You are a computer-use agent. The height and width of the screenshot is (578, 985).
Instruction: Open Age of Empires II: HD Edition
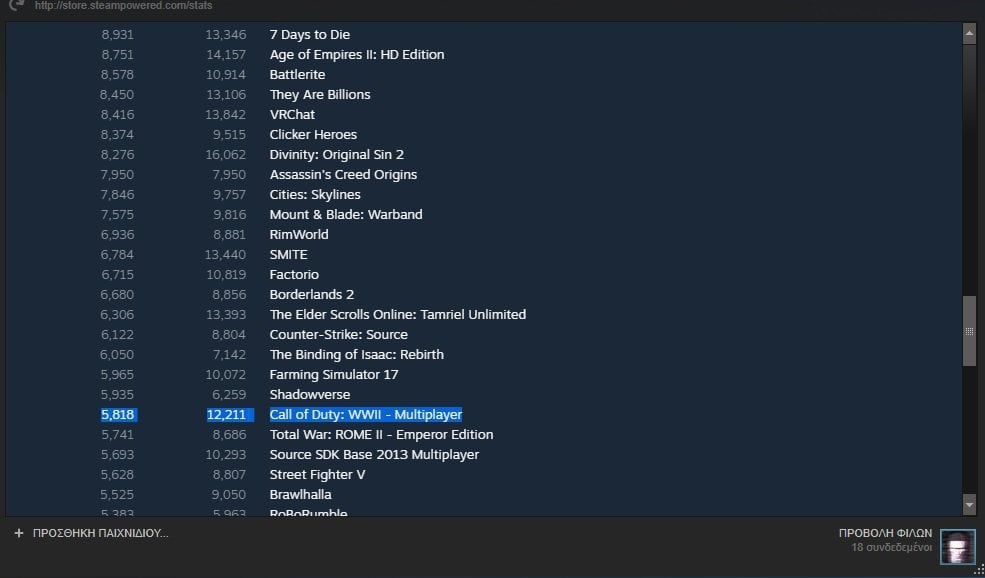357,55
